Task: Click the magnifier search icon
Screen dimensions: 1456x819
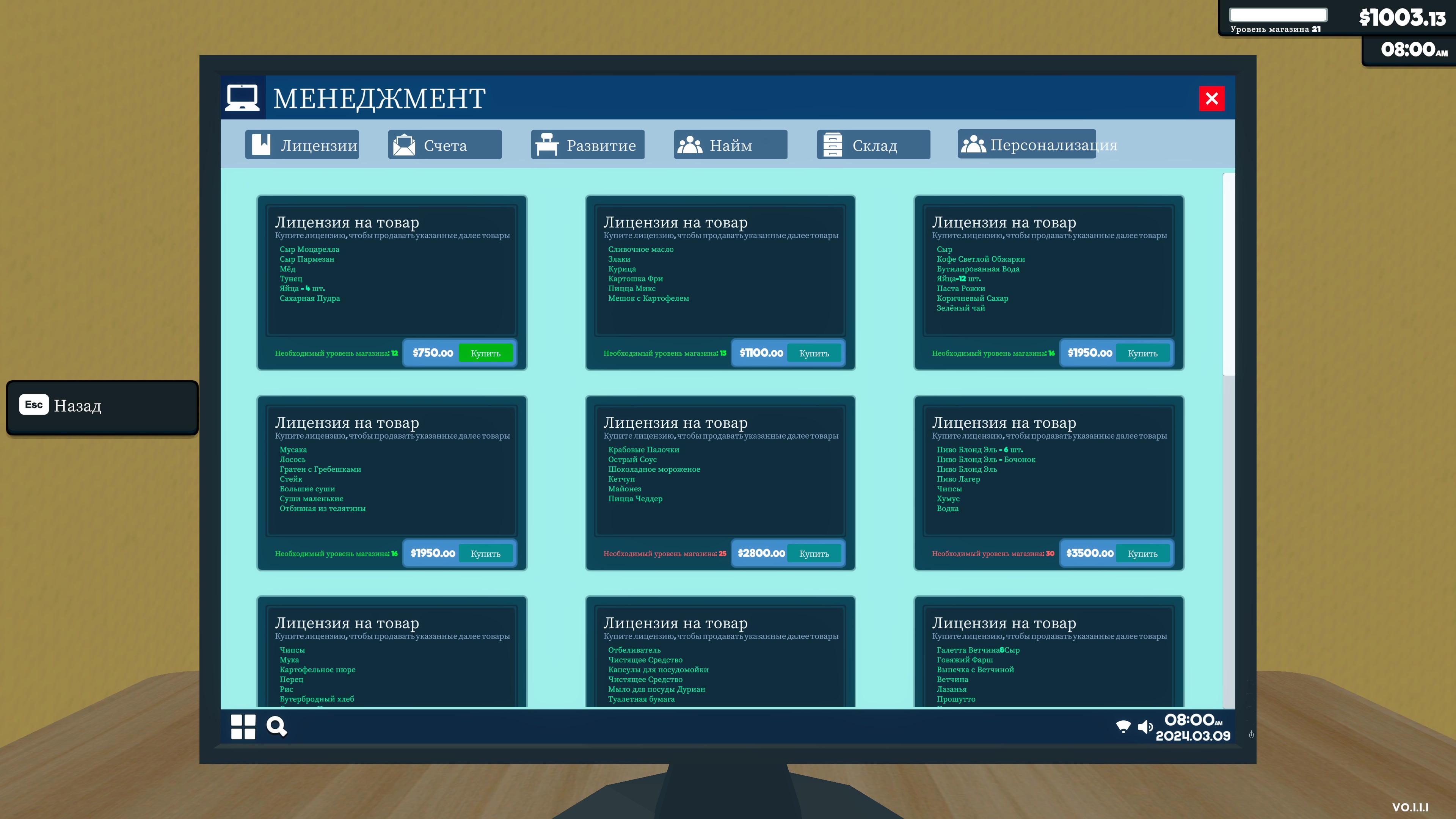Action: click(x=276, y=726)
